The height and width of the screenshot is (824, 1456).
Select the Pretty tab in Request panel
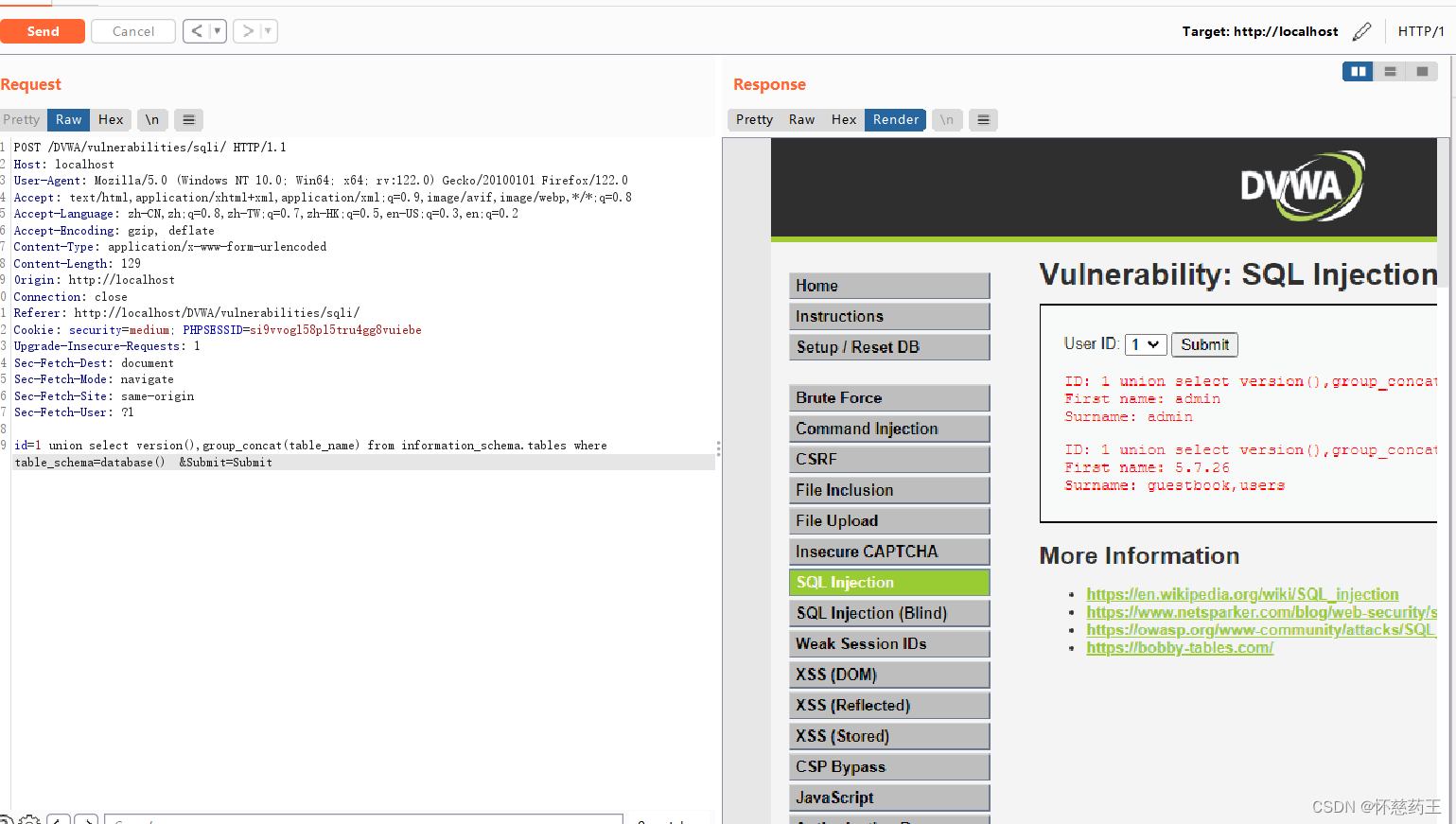22,119
